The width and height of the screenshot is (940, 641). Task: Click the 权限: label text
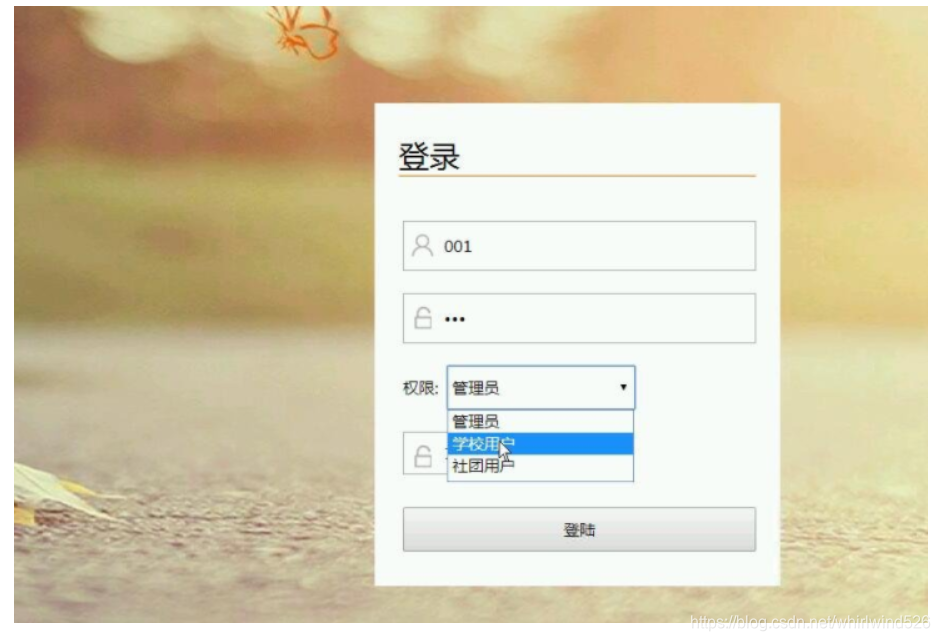421,388
